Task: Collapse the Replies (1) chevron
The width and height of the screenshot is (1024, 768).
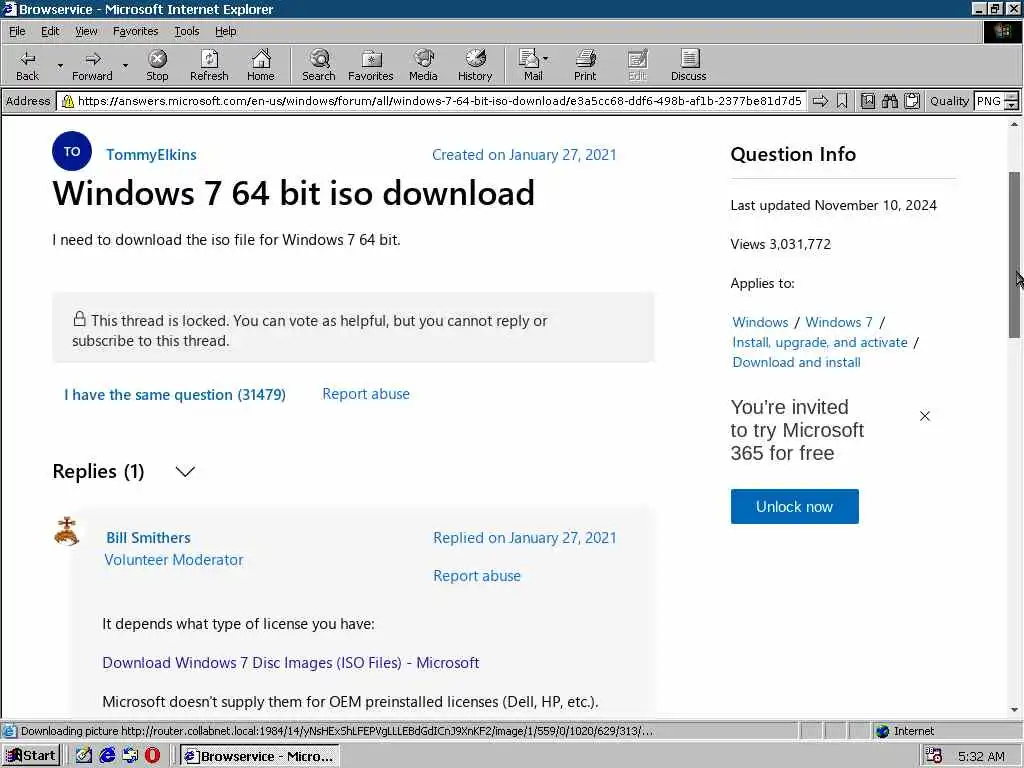Action: (x=185, y=472)
